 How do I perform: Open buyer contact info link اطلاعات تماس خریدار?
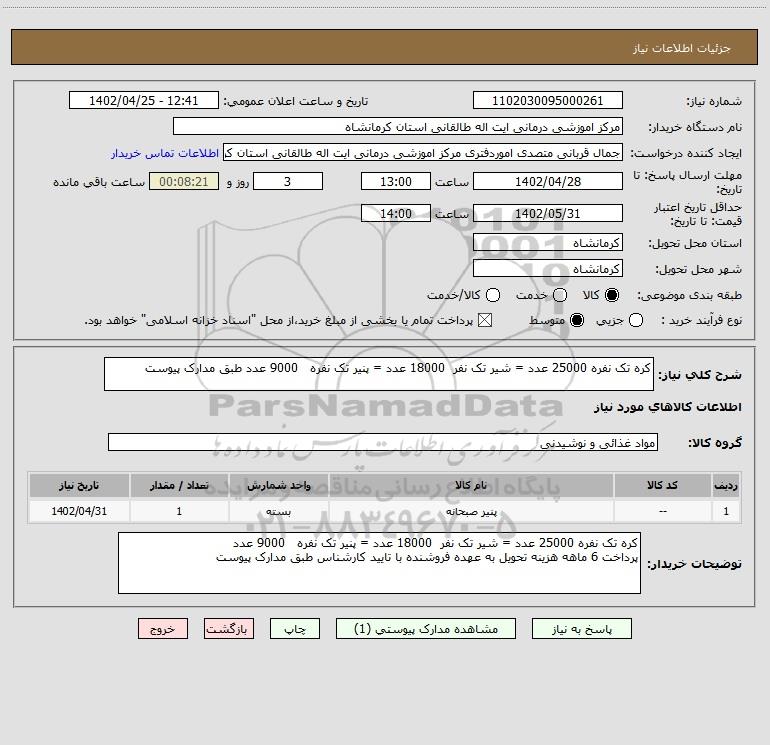pyautogui.click(x=165, y=153)
